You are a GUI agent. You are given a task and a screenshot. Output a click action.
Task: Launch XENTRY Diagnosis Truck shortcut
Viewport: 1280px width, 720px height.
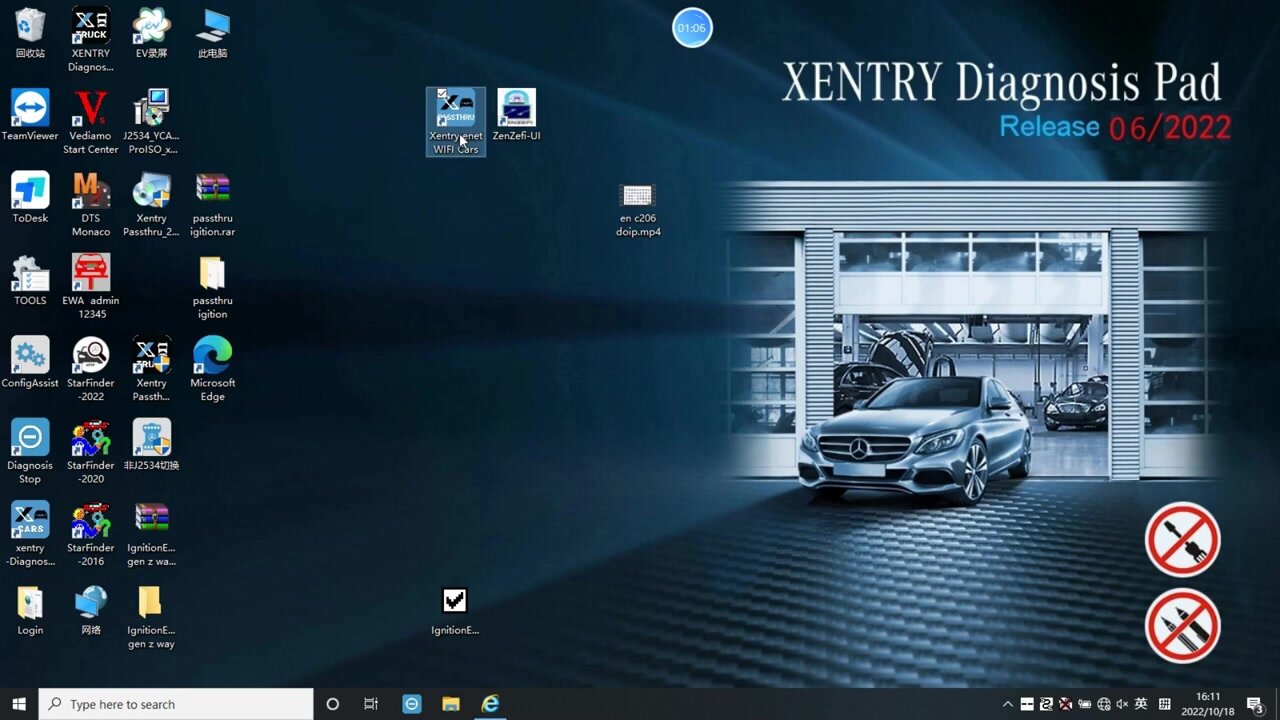(91, 40)
